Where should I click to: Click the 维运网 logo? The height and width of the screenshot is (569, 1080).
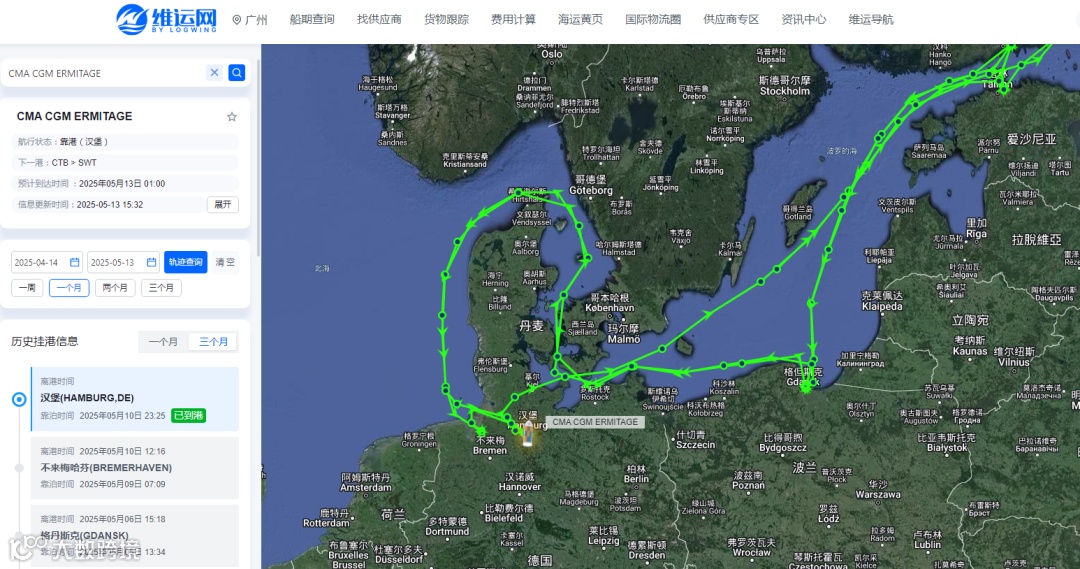point(166,19)
